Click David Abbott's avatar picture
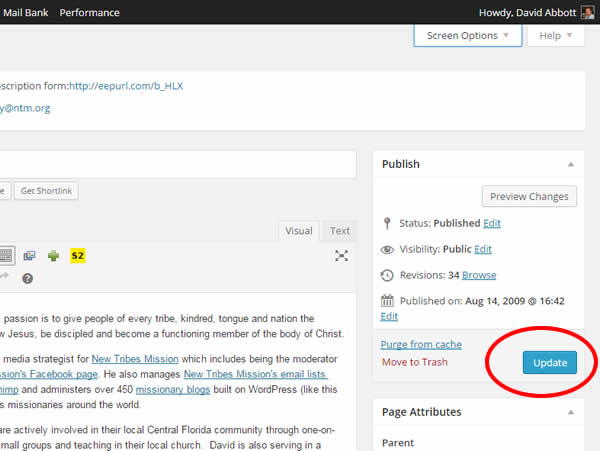The height and width of the screenshot is (451, 600). 587,12
